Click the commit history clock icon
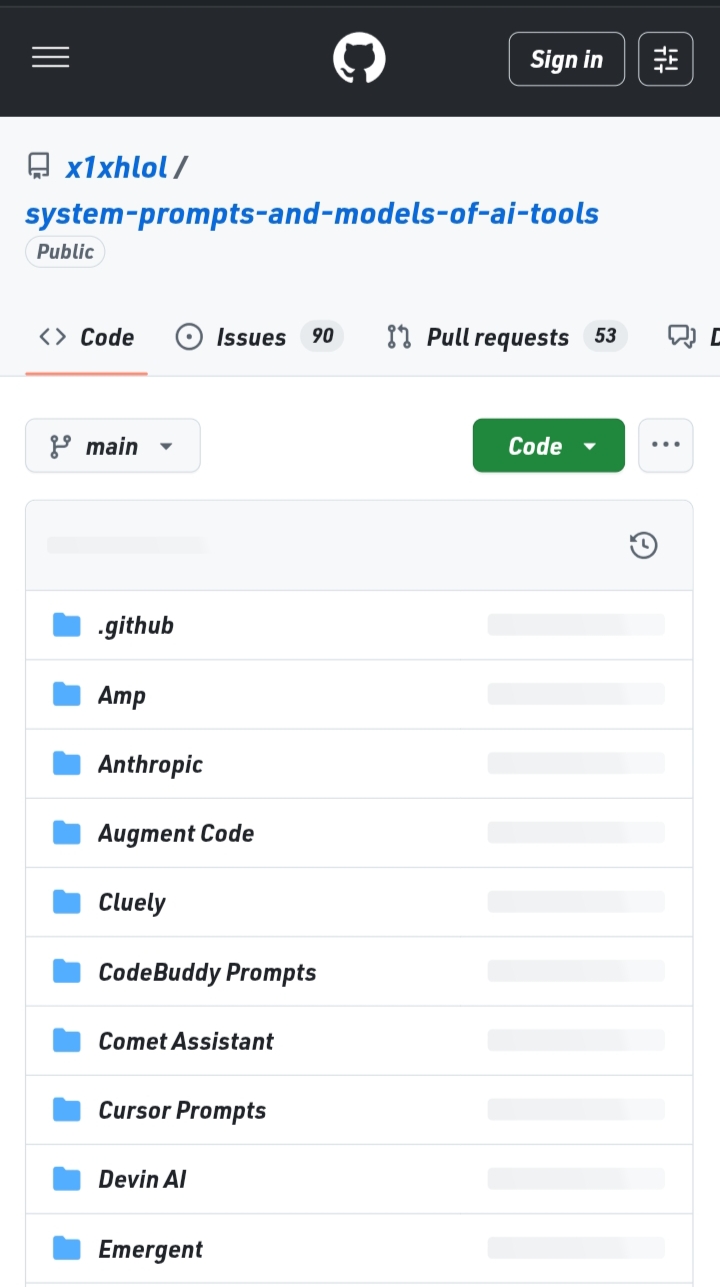 point(644,545)
